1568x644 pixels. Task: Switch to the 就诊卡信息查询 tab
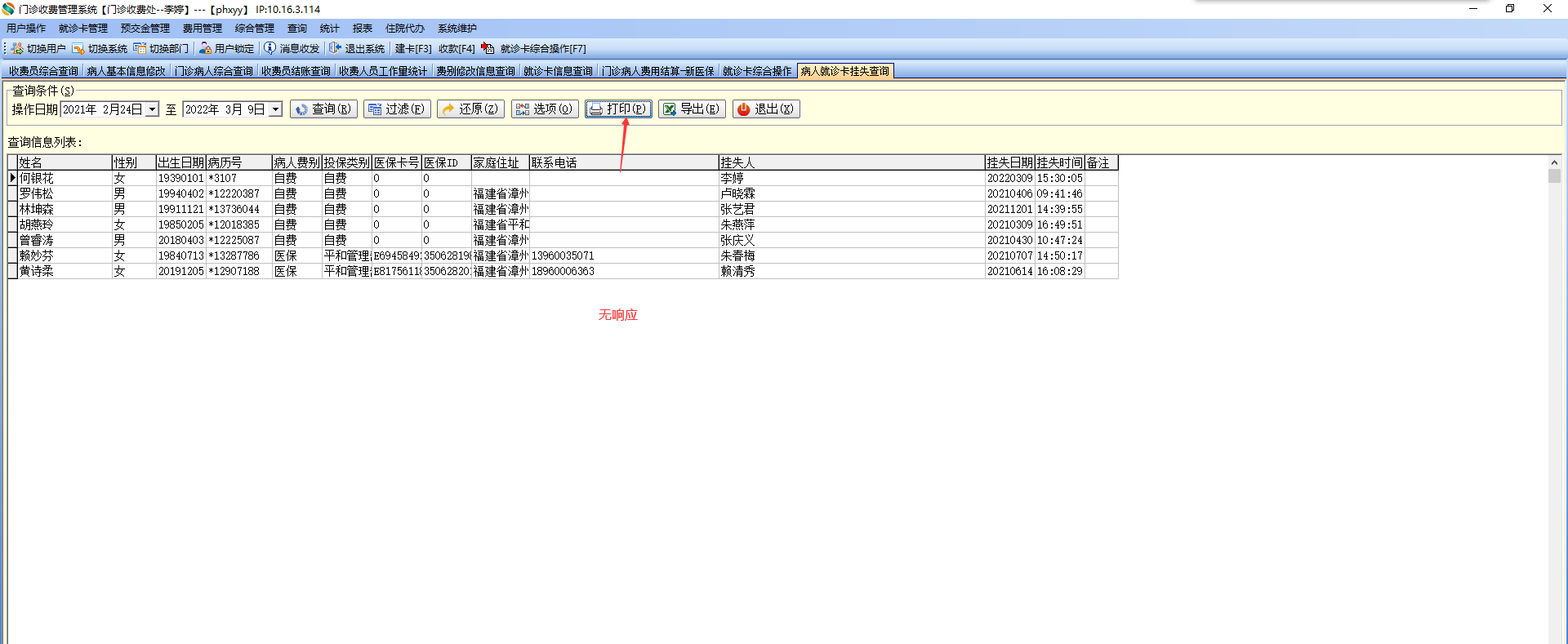point(559,71)
